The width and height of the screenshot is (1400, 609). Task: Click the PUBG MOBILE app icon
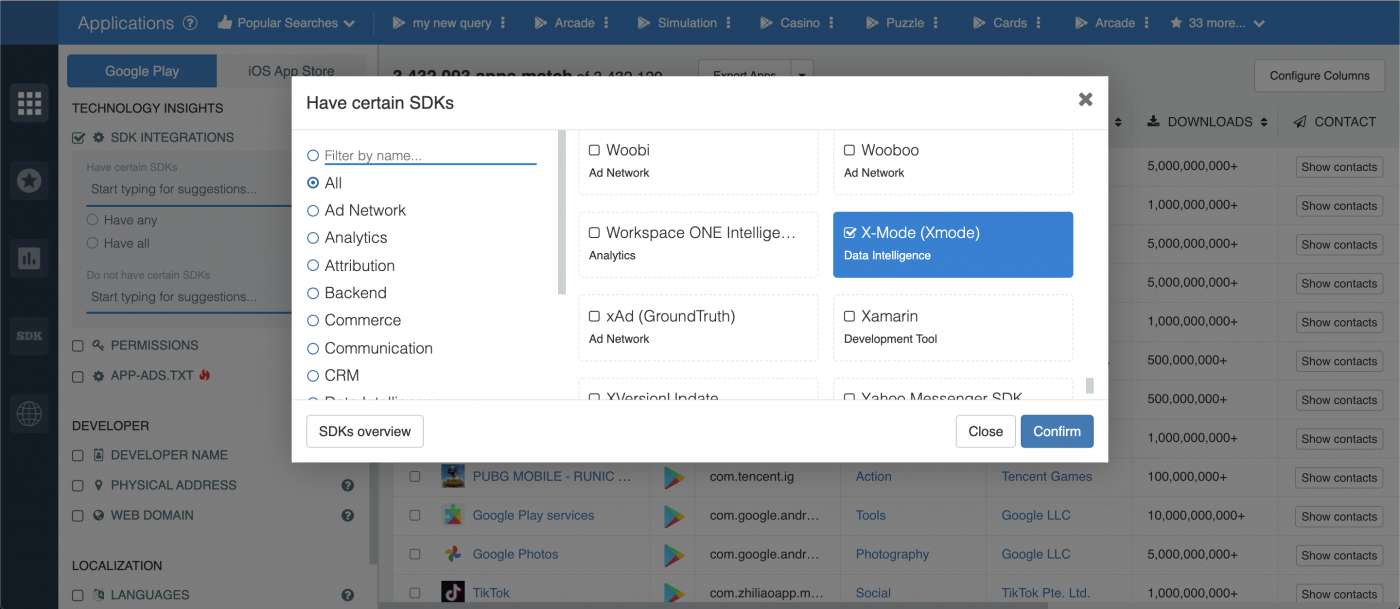coord(453,476)
